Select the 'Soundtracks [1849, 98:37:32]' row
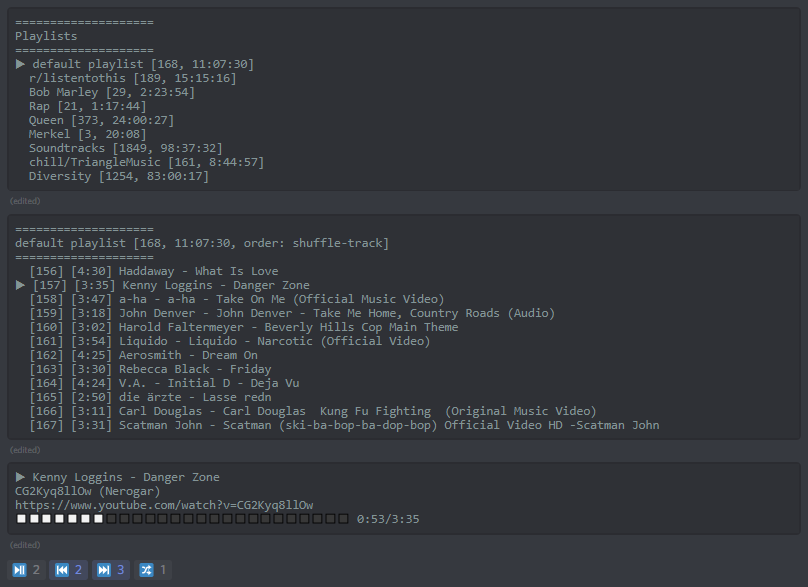This screenshot has height=587, width=808. [x=126, y=148]
